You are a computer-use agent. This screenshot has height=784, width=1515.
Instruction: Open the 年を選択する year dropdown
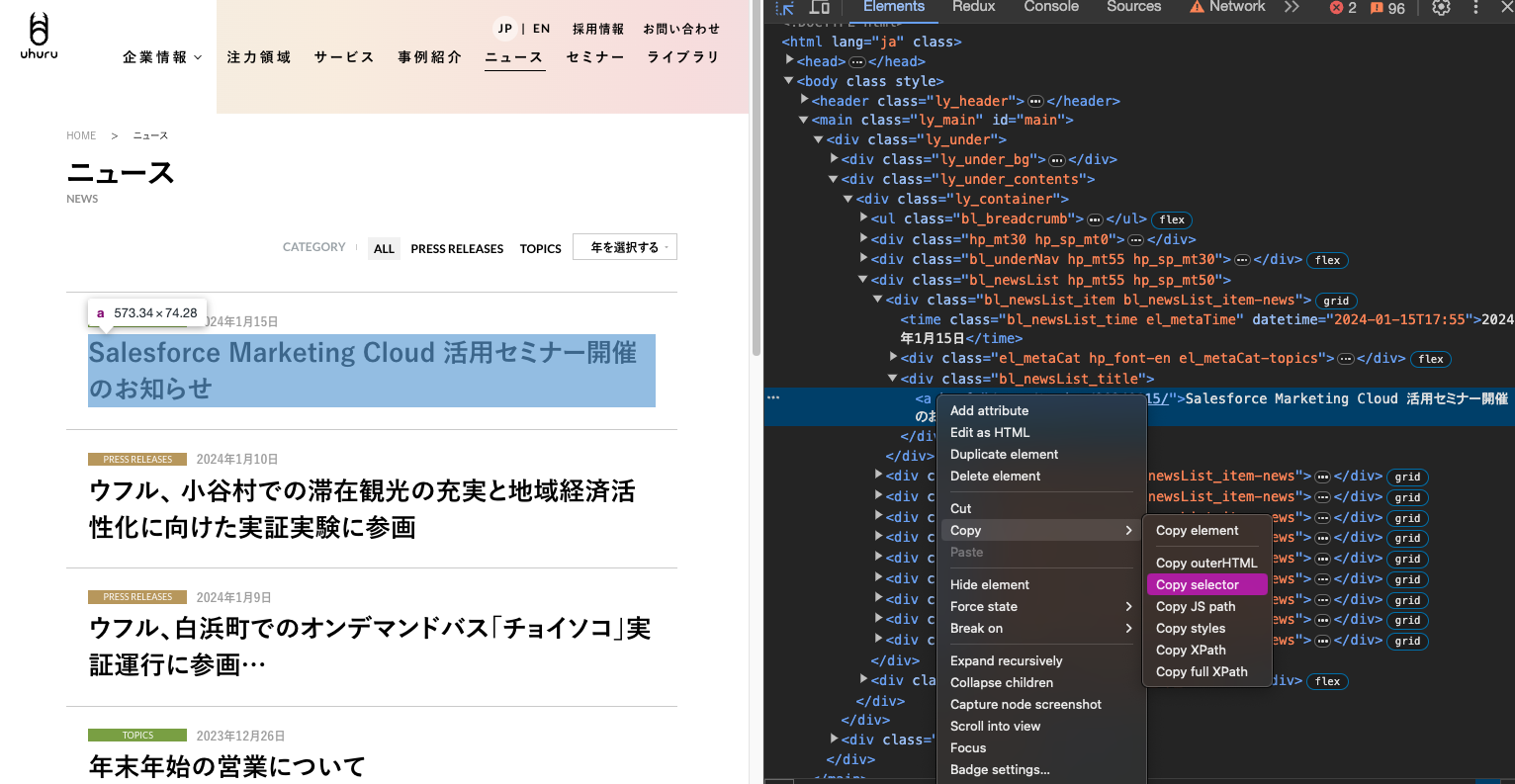pyautogui.click(x=625, y=247)
